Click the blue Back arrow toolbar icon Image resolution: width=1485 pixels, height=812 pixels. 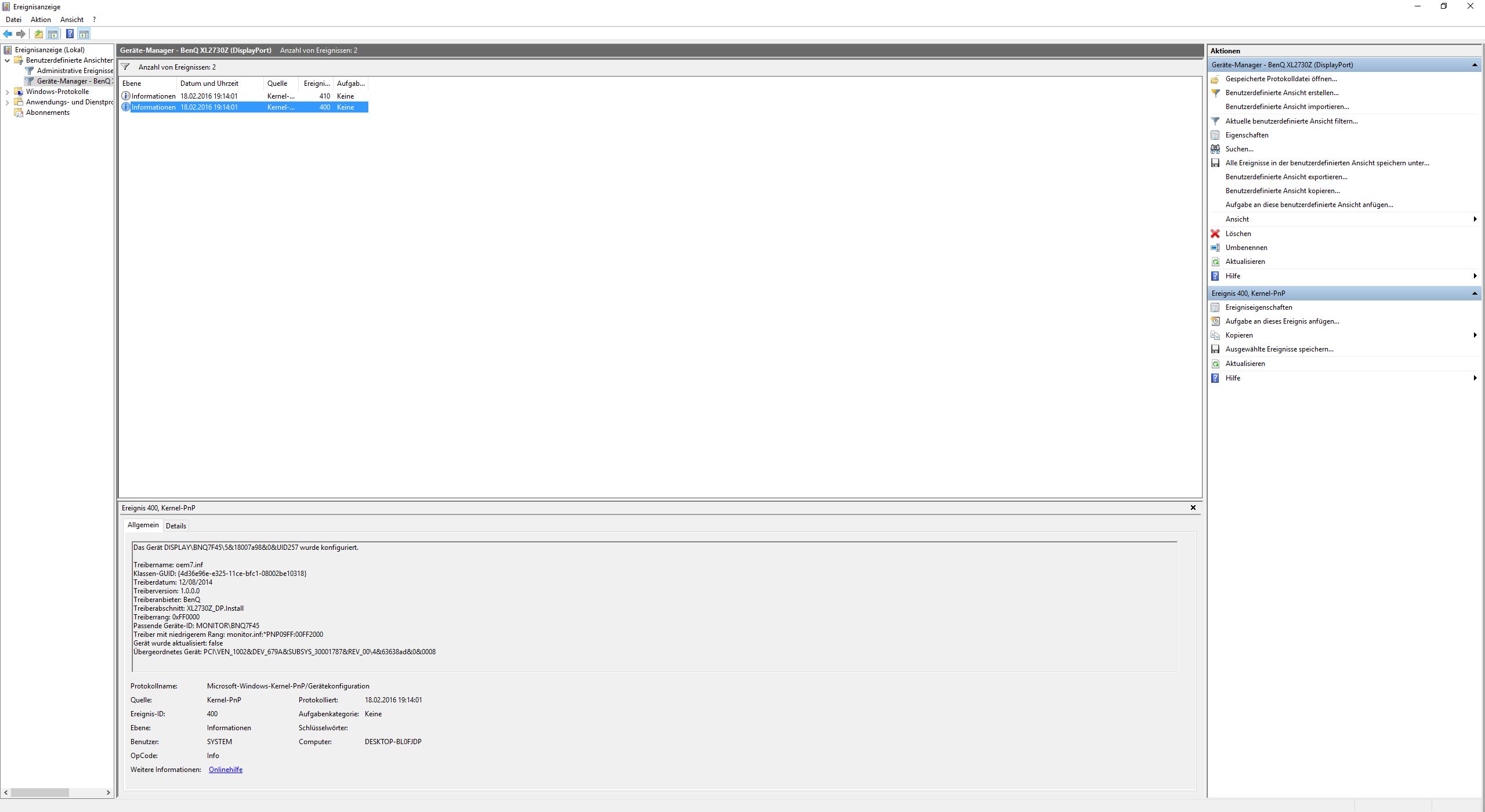pos(8,34)
